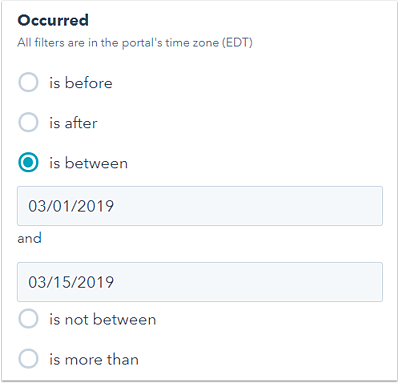This screenshot has height=383, width=399.
Task: Click the 'Occurred' filter heading
Action: click(53, 20)
